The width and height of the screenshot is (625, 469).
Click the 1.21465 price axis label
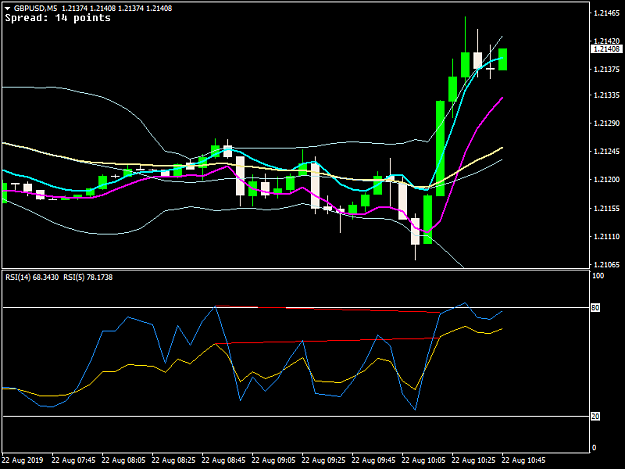pos(607,13)
